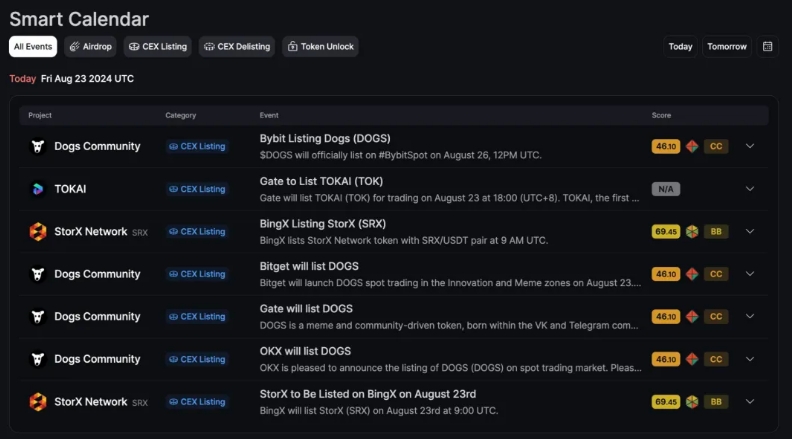Click the N/A score badge for TOKAI
This screenshot has height=439, width=792.
[666, 189]
